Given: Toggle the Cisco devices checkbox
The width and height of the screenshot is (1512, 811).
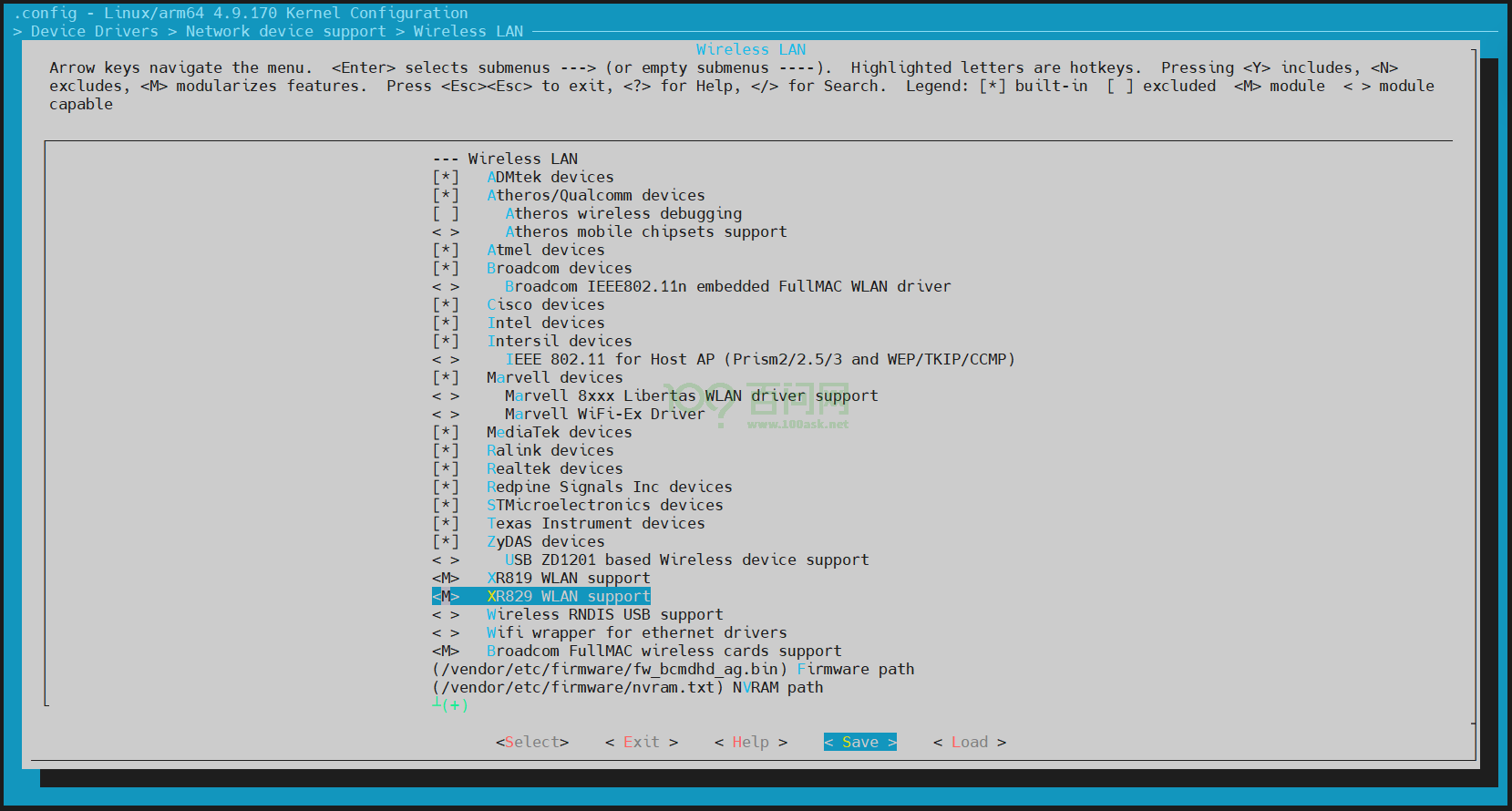Looking at the screenshot, I should coord(446,304).
